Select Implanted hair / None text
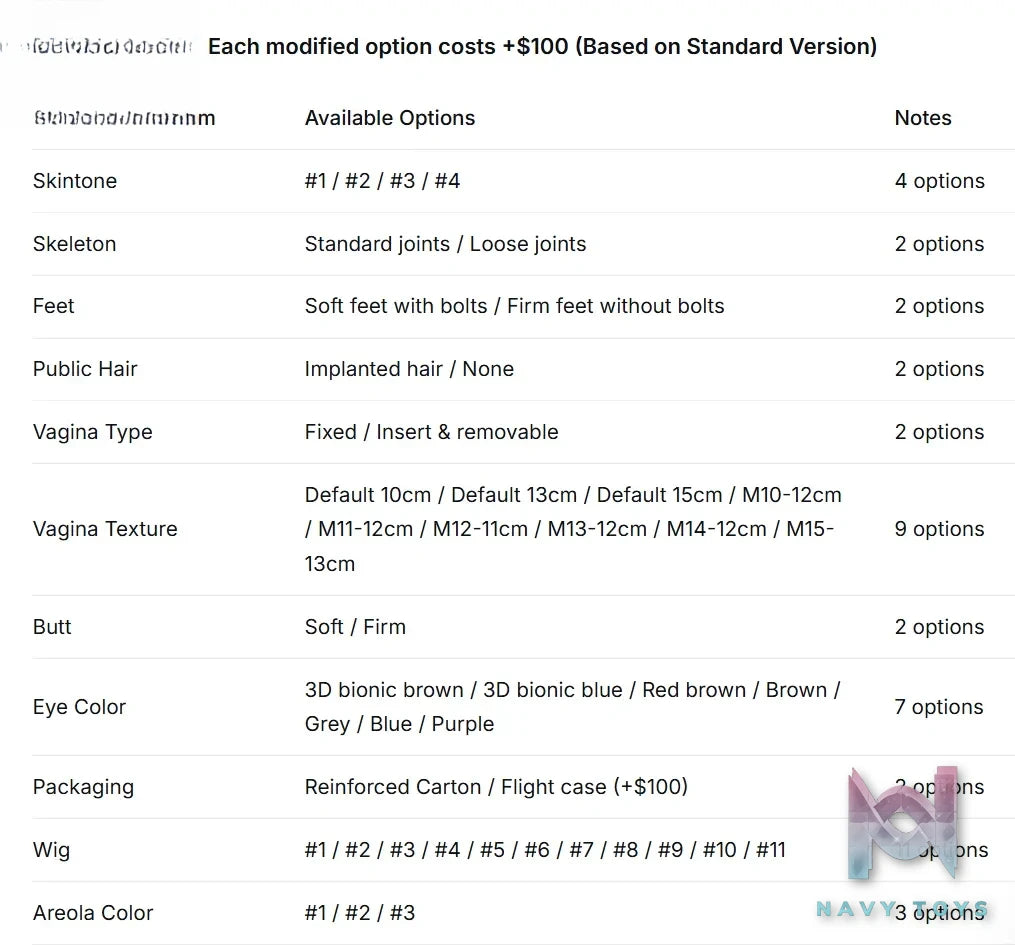Image resolution: width=1015 pixels, height=945 pixels. coord(409,369)
